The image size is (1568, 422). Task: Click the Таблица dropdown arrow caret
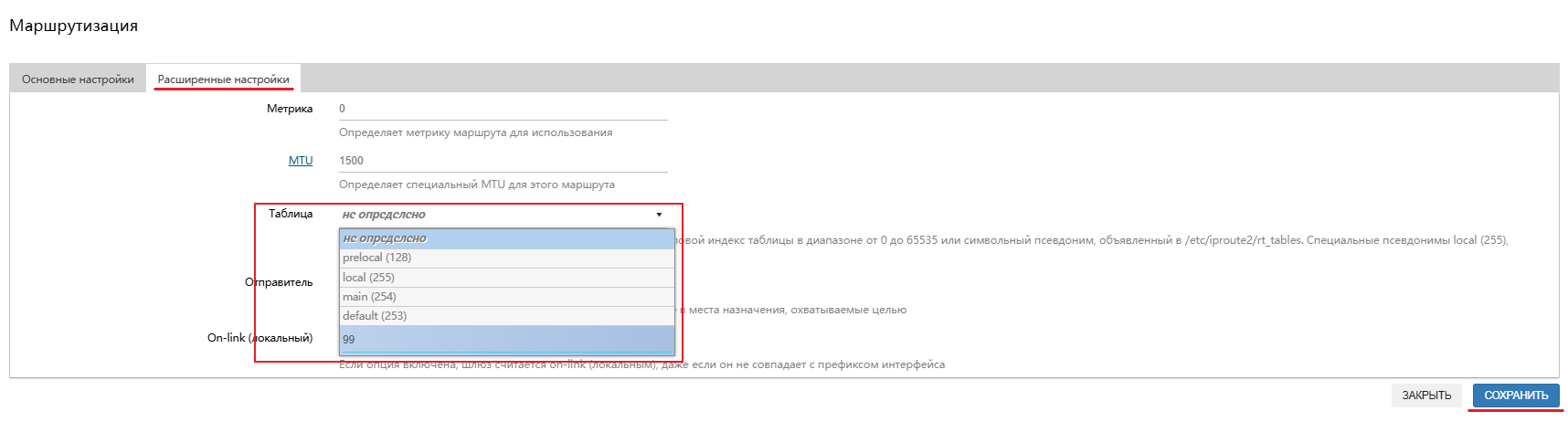click(659, 215)
